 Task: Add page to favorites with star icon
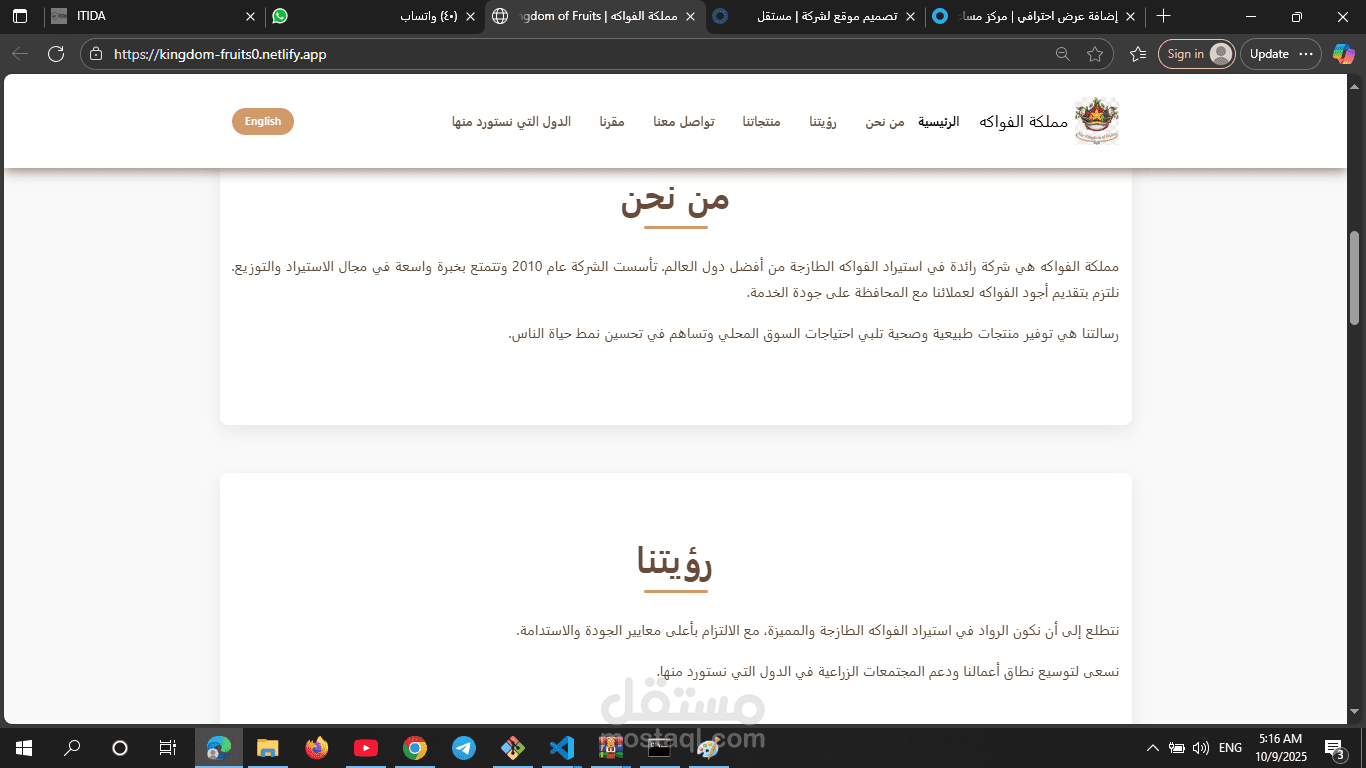(x=1095, y=54)
